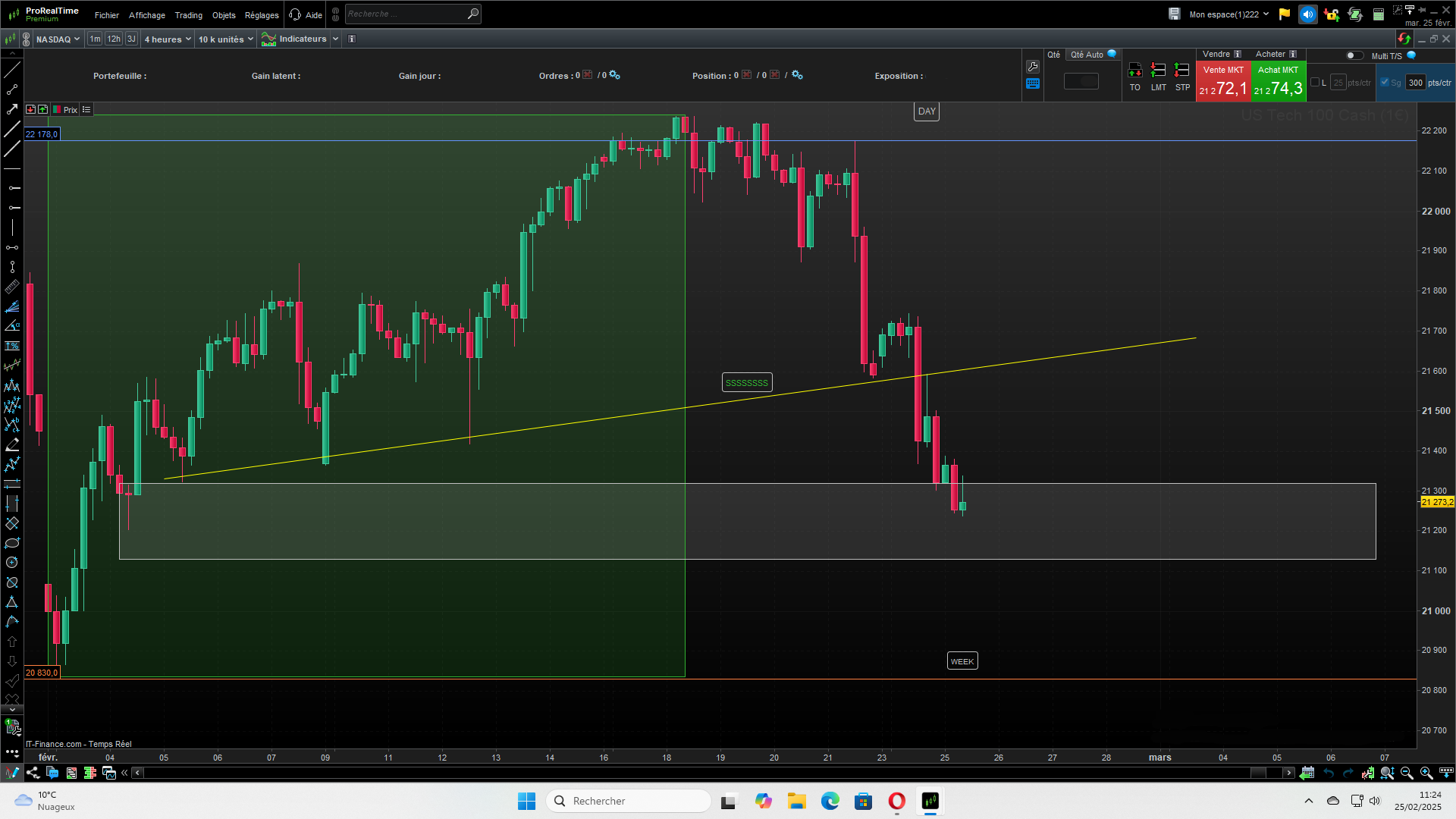1456x819 pixels.
Task: Expand the 10 k unités dropdown
Action: [226, 39]
